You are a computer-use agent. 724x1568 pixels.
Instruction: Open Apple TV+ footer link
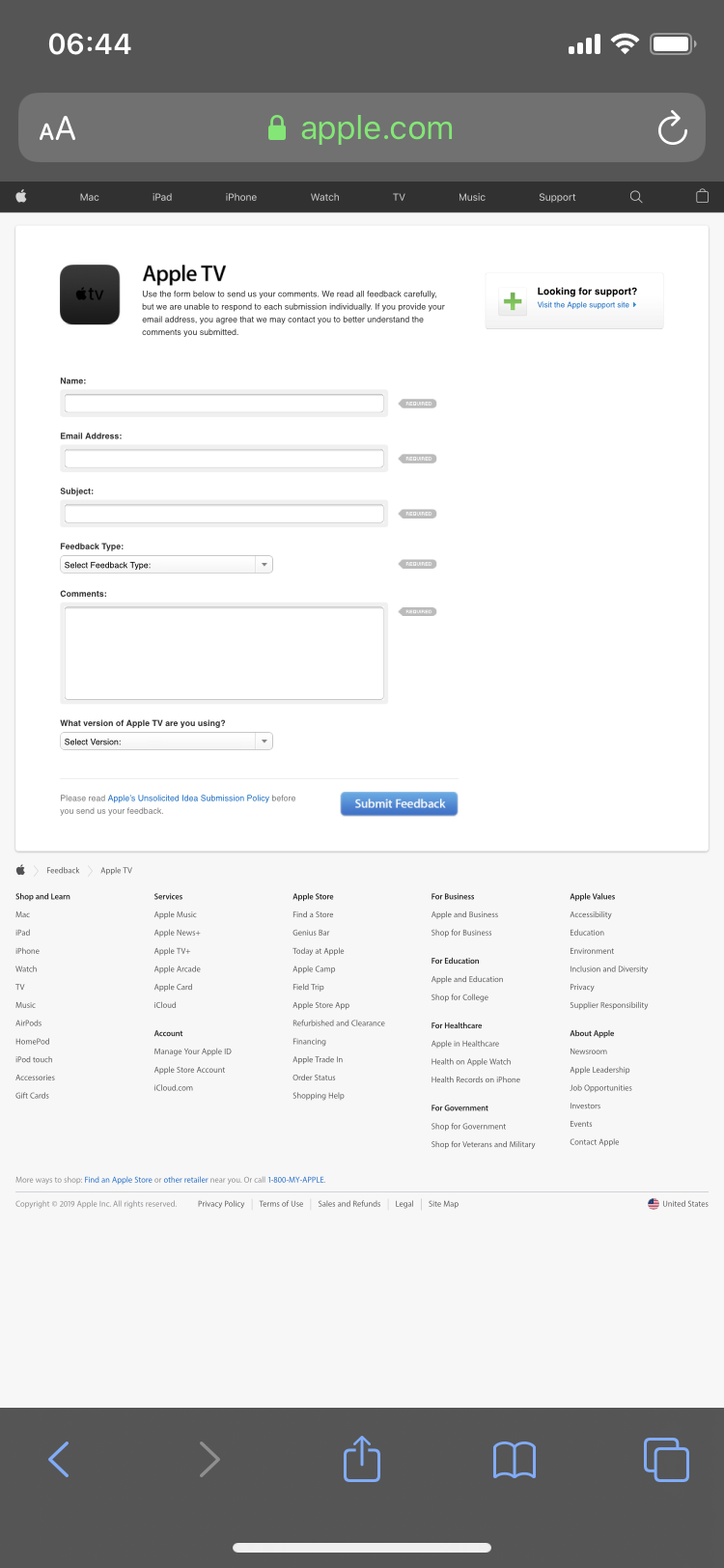172,951
